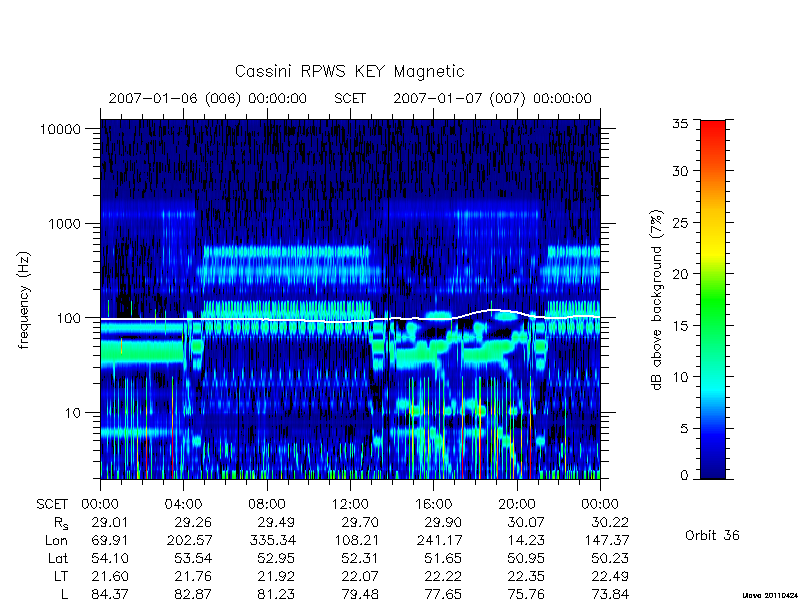Click the '10000' frequency tick label
Image resolution: width=800 pixels, height=600 pixels.
click(60, 130)
